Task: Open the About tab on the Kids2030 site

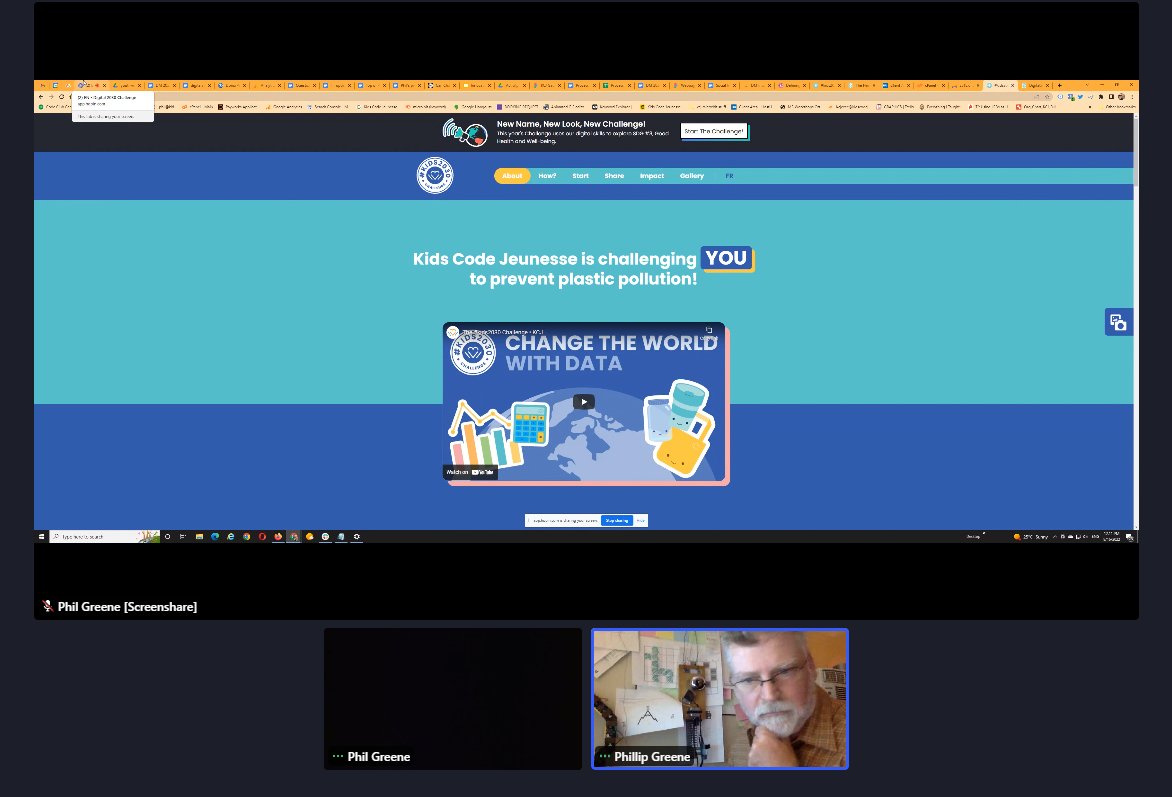Action: point(512,176)
